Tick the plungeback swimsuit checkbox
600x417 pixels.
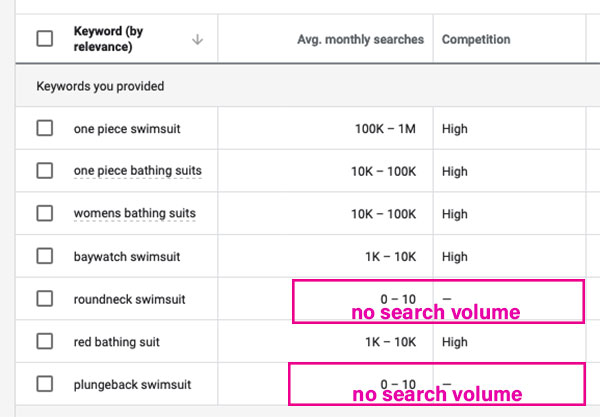click(45, 384)
